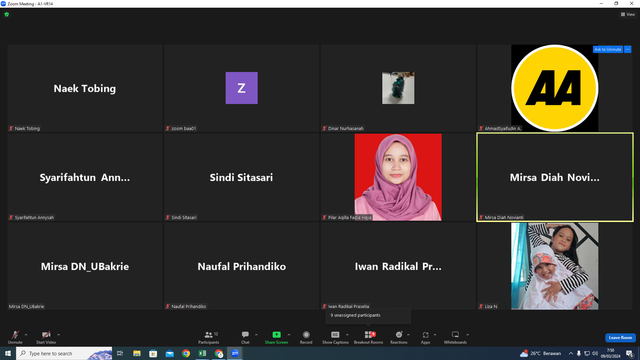Open Zoom Apps
The image size is (640, 360).
[x=425, y=337]
